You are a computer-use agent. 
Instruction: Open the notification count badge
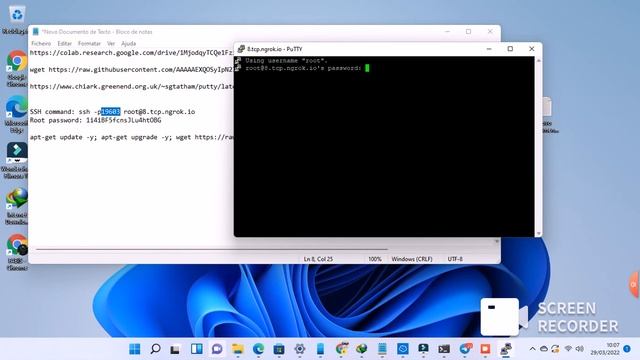(x=627, y=349)
